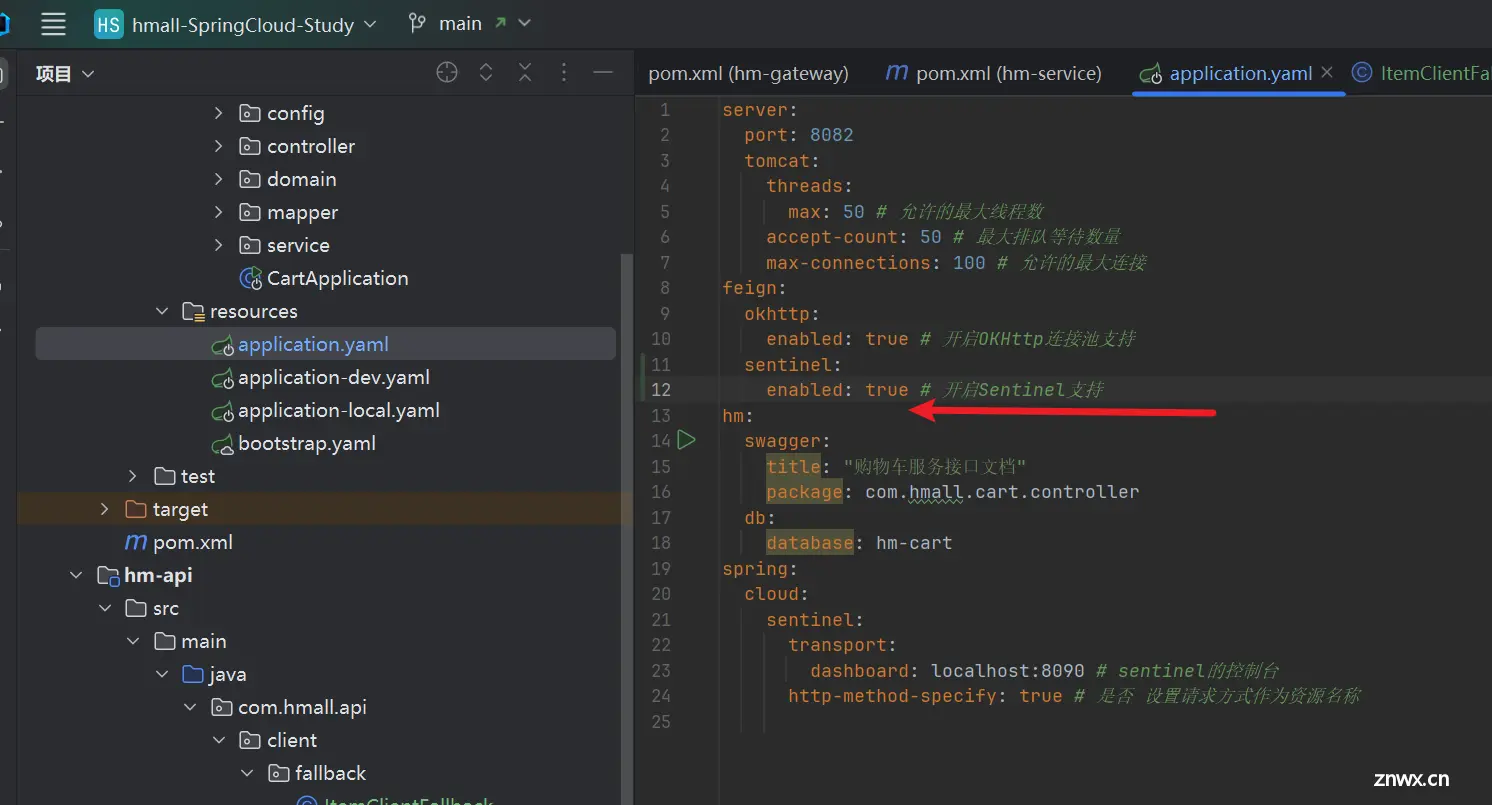Click the locate opened file target icon
Screen dimensions: 1492x805
pyautogui.click(x=447, y=72)
